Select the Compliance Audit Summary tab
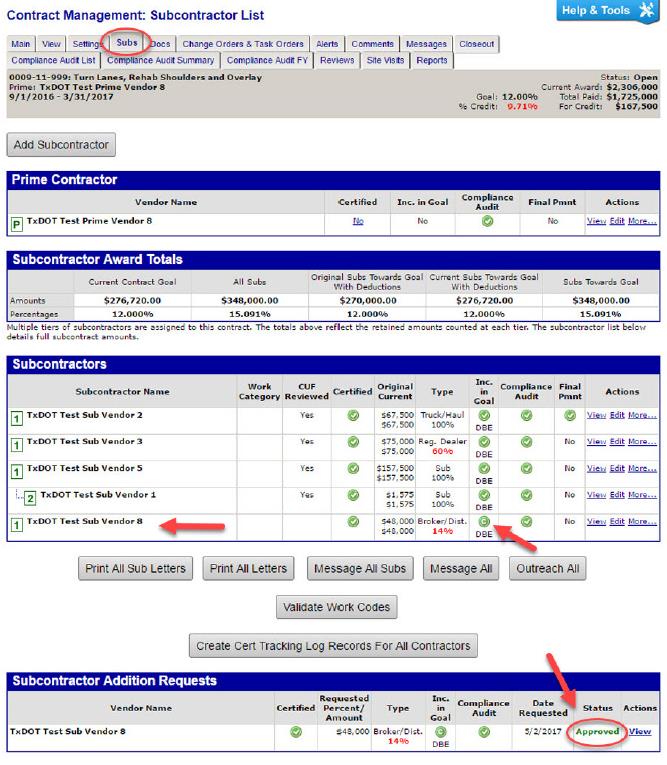This screenshot has width=667, height=765. pyautogui.click(x=160, y=60)
